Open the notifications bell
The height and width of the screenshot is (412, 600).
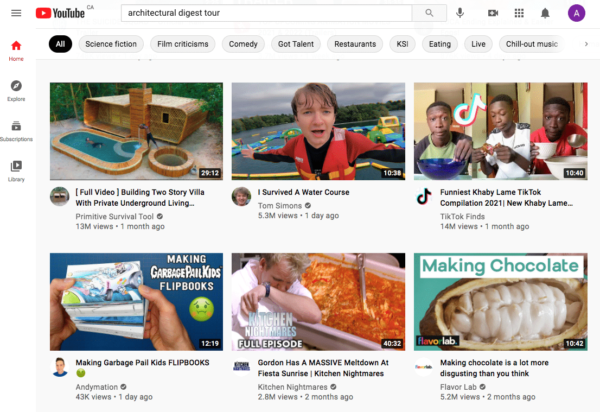[545, 13]
